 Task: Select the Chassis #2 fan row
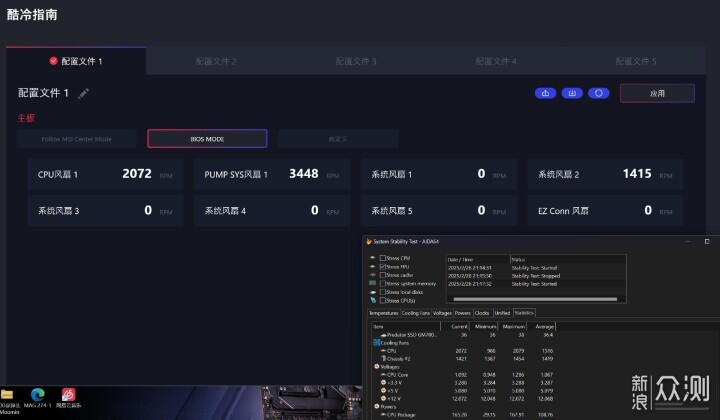coord(464,358)
